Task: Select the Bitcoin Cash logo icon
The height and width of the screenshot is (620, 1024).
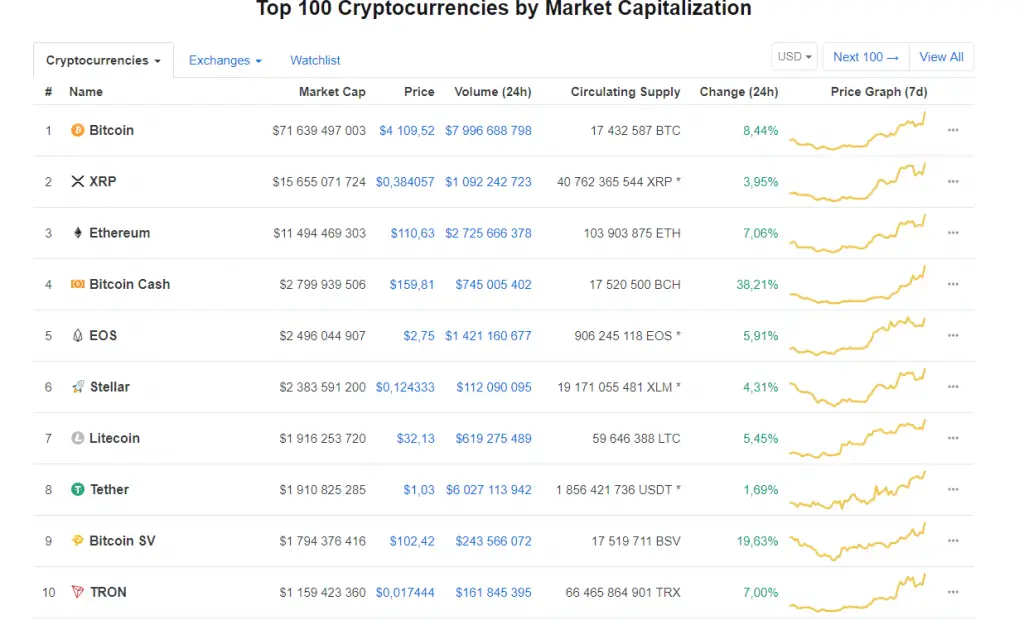Action: (x=78, y=284)
